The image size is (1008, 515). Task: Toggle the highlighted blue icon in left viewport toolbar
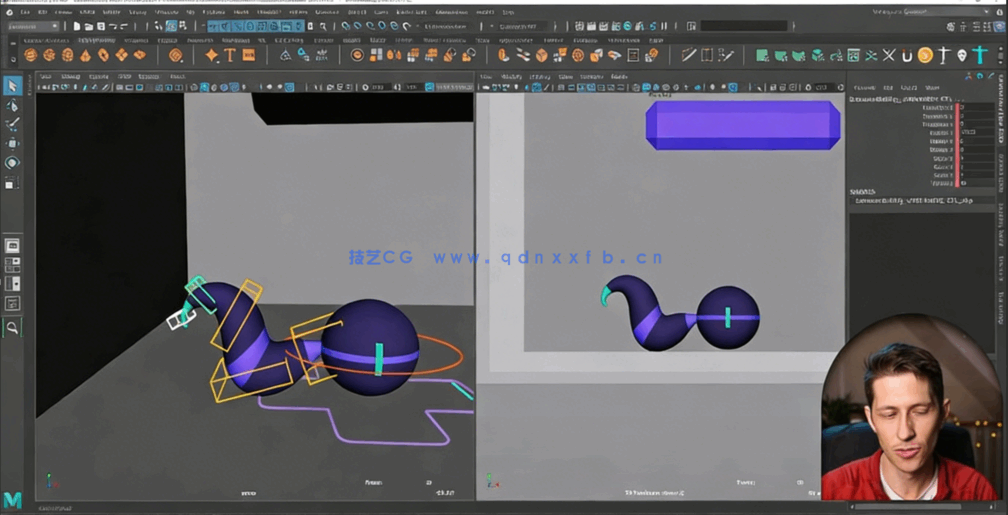pos(204,88)
